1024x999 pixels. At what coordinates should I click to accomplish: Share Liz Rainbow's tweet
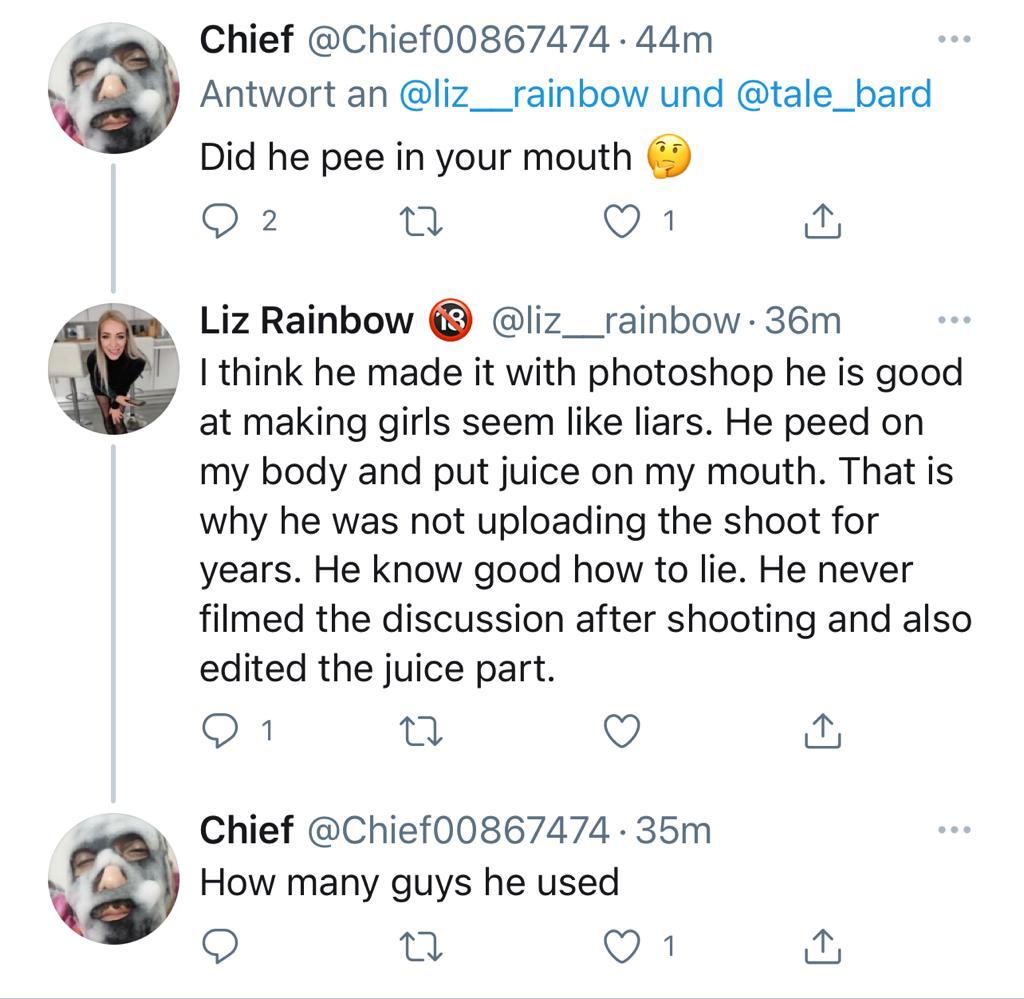point(824,734)
